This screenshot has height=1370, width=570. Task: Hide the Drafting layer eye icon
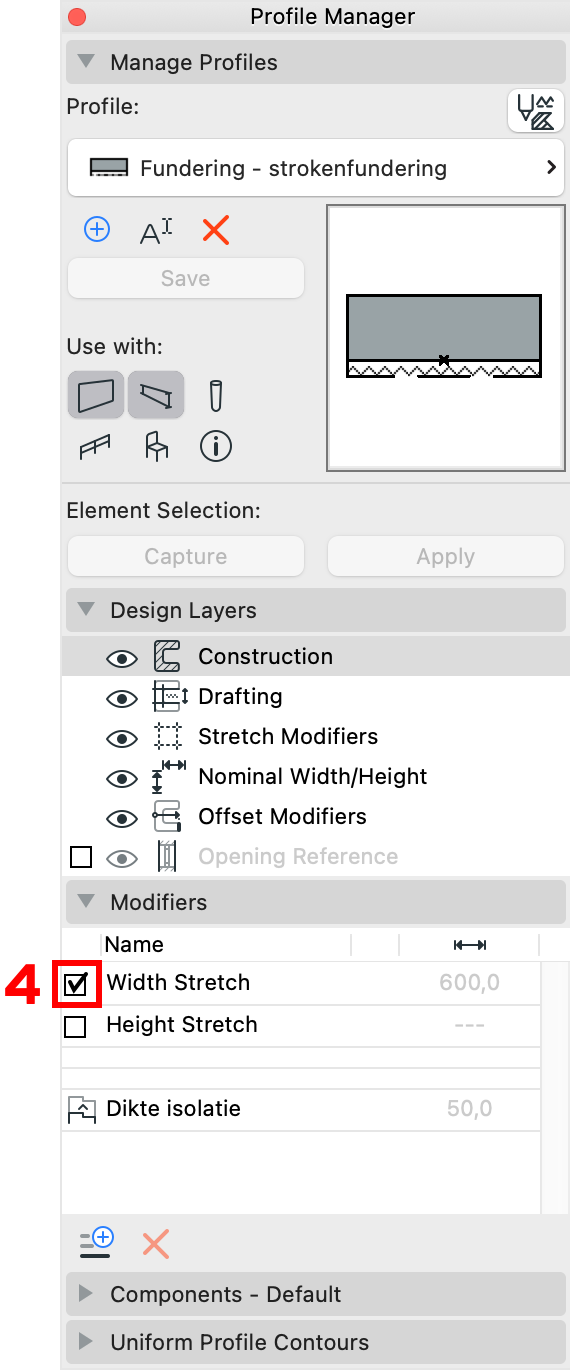(122, 698)
